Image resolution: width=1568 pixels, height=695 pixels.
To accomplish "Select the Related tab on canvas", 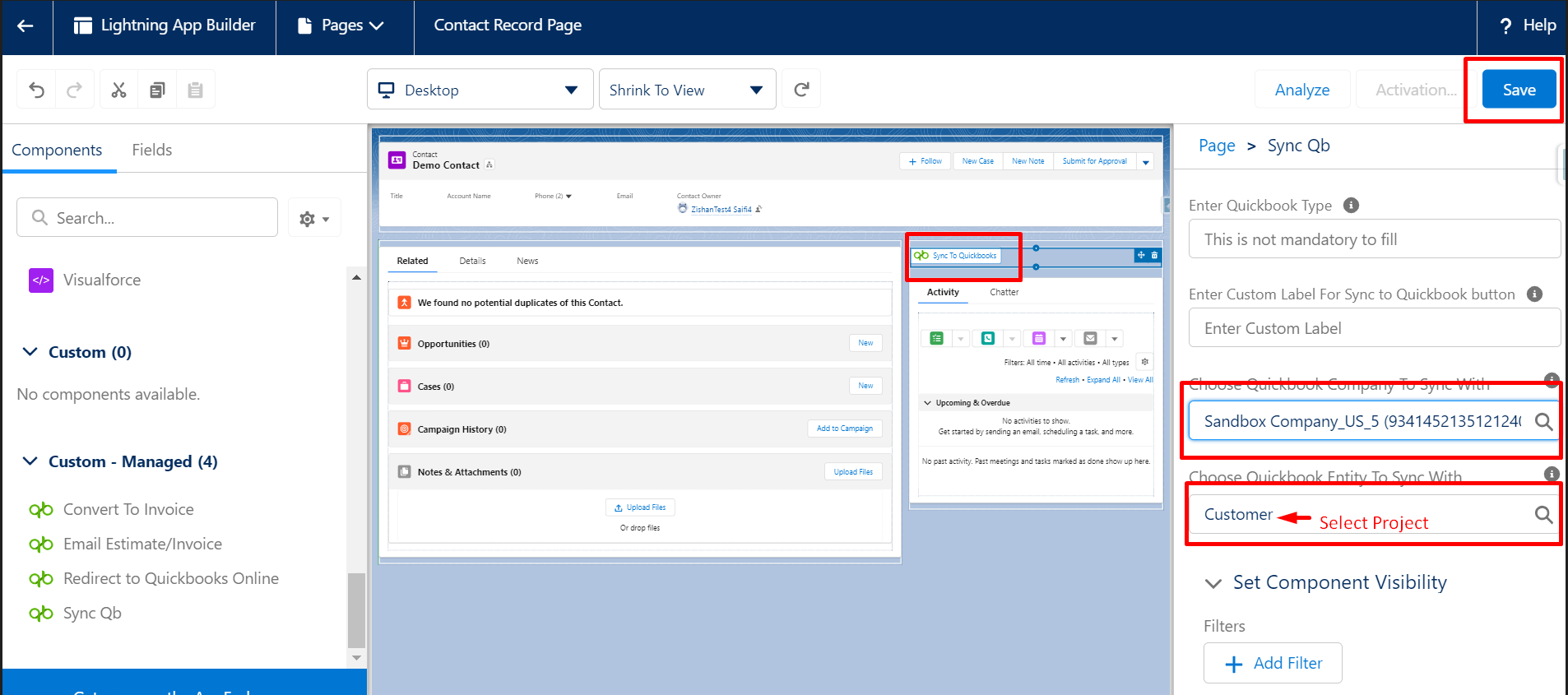I will (x=412, y=261).
